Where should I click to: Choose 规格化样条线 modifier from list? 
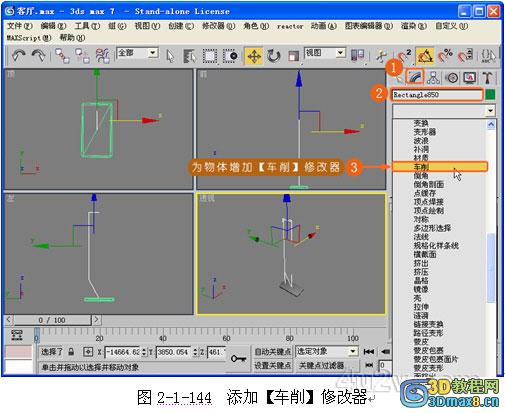pyautogui.click(x=436, y=246)
